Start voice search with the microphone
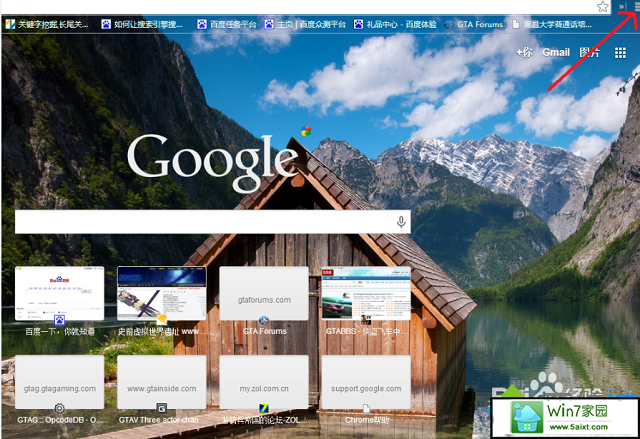 tap(401, 222)
